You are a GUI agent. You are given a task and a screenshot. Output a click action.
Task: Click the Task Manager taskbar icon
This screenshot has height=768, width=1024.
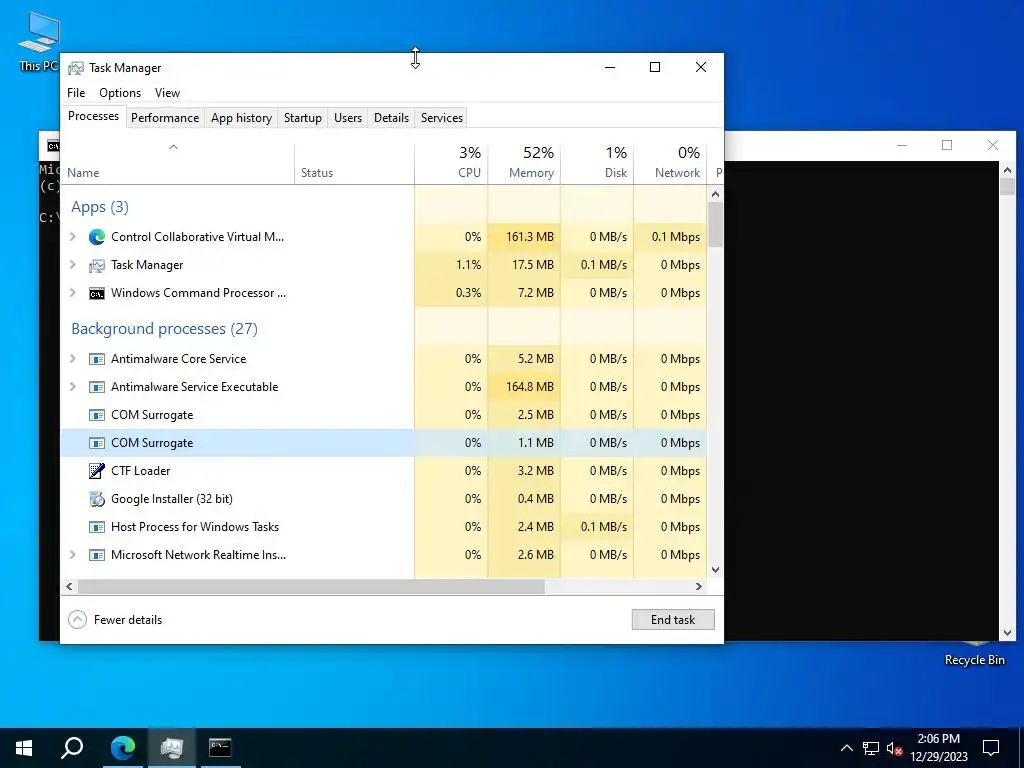coord(171,748)
